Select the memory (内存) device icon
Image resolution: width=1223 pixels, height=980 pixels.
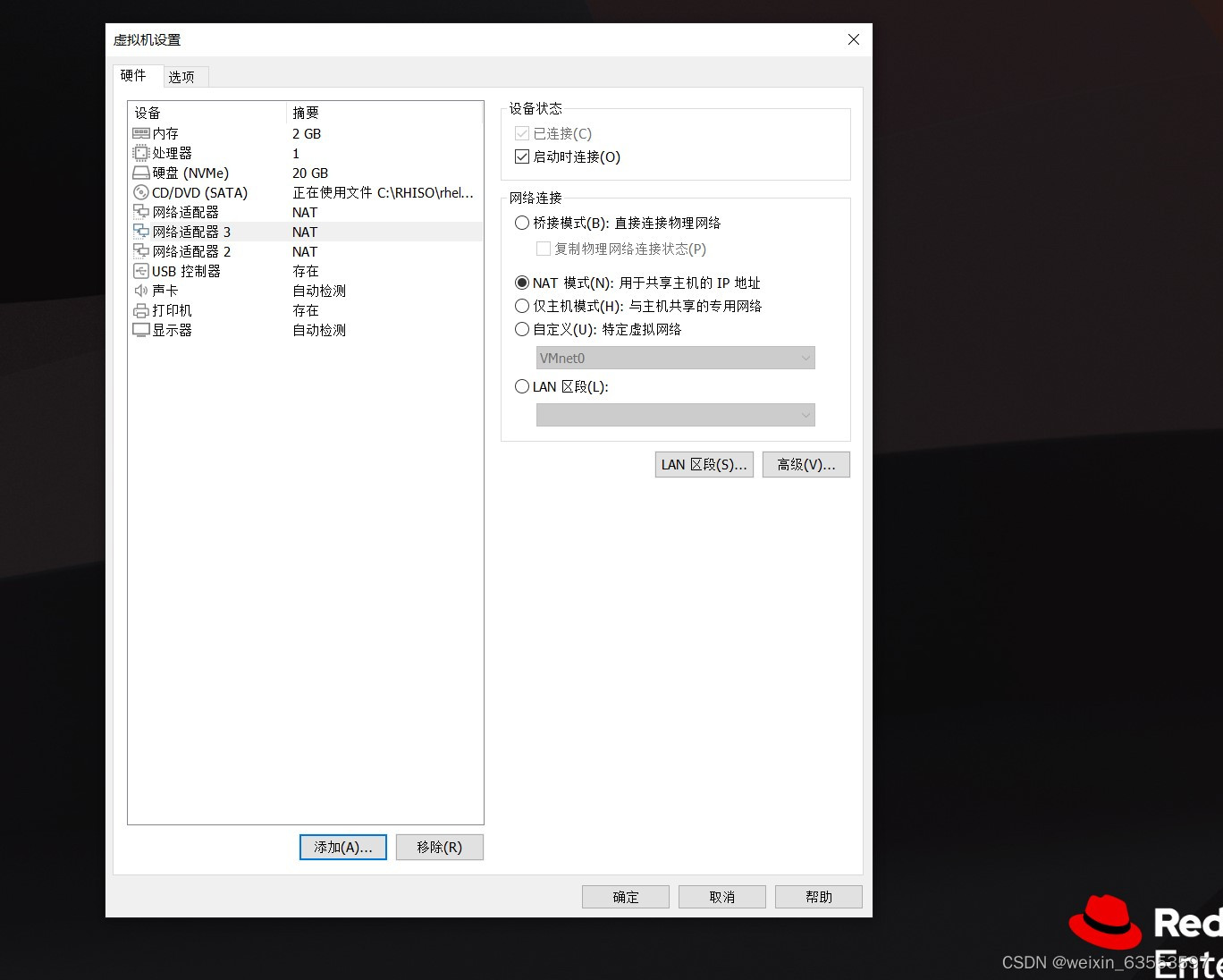140,133
